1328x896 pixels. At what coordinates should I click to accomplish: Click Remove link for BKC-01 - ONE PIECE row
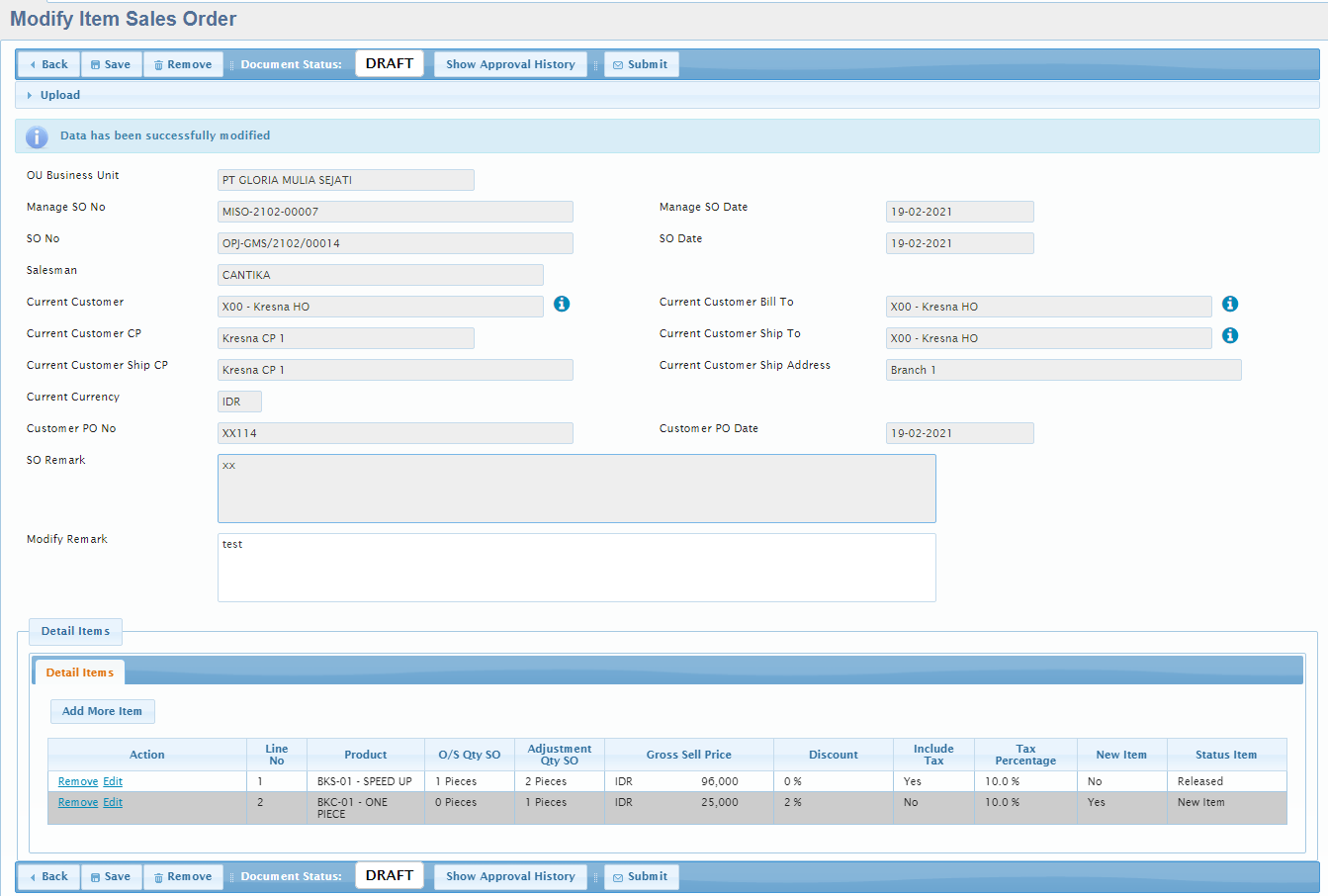[x=77, y=802]
